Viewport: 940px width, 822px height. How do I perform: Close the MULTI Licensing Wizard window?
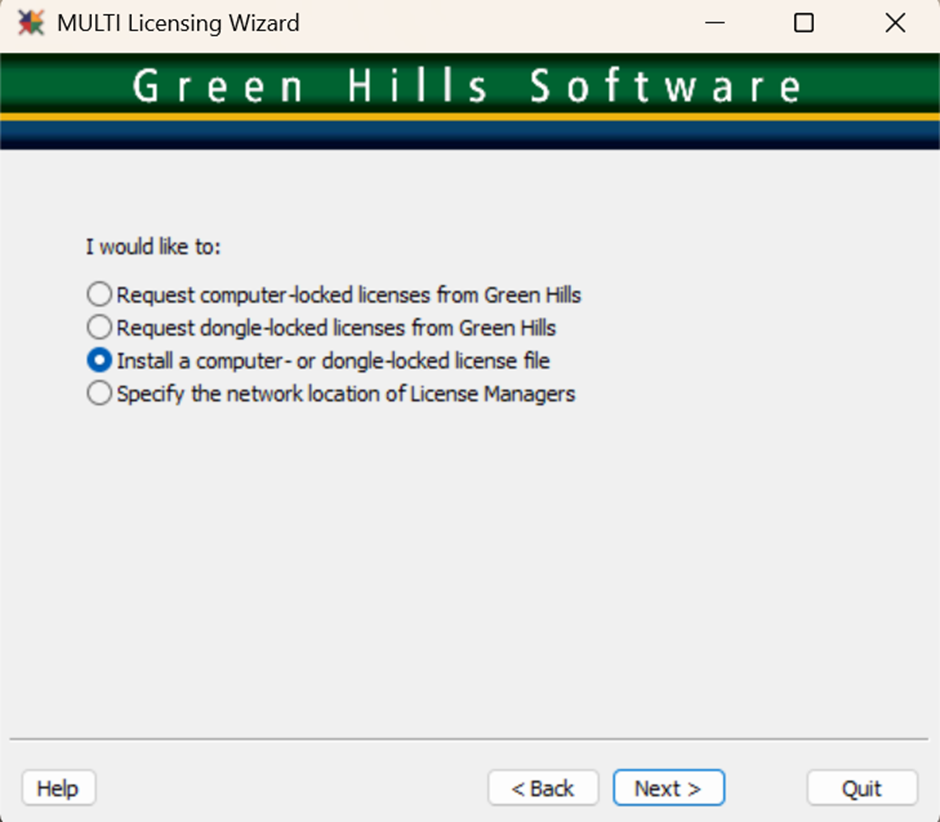(895, 23)
